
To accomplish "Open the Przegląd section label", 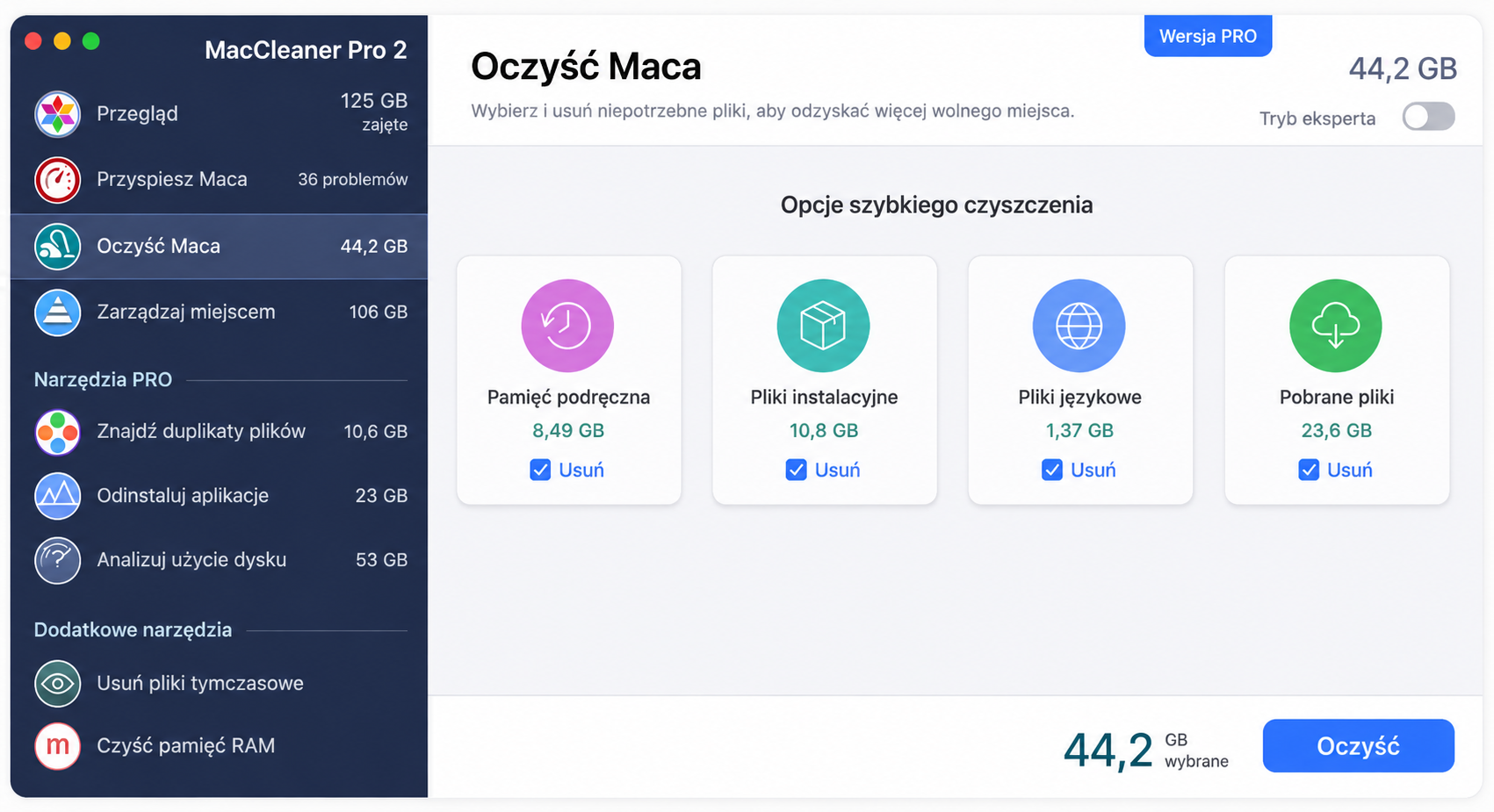I will [x=137, y=114].
